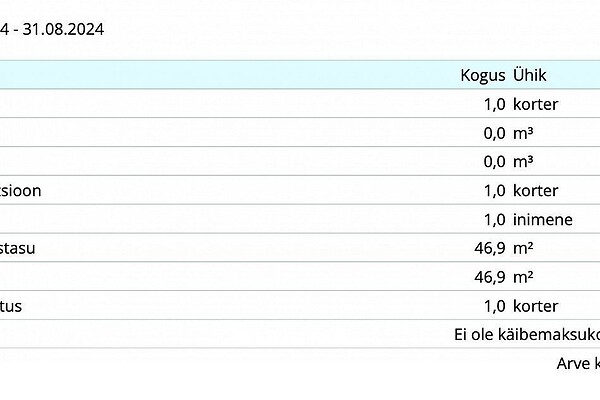Image resolution: width=600 pixels, height=400 pixels.
Task: Click the m³ unit in the second m³ row
Action: (x=522, y=161)
